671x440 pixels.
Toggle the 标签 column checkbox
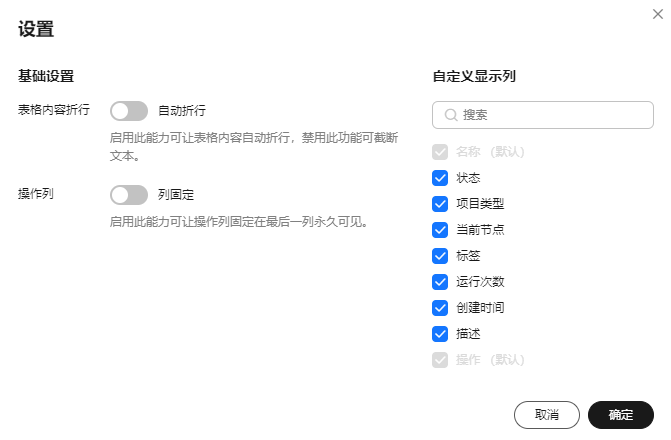coord(440,256)
